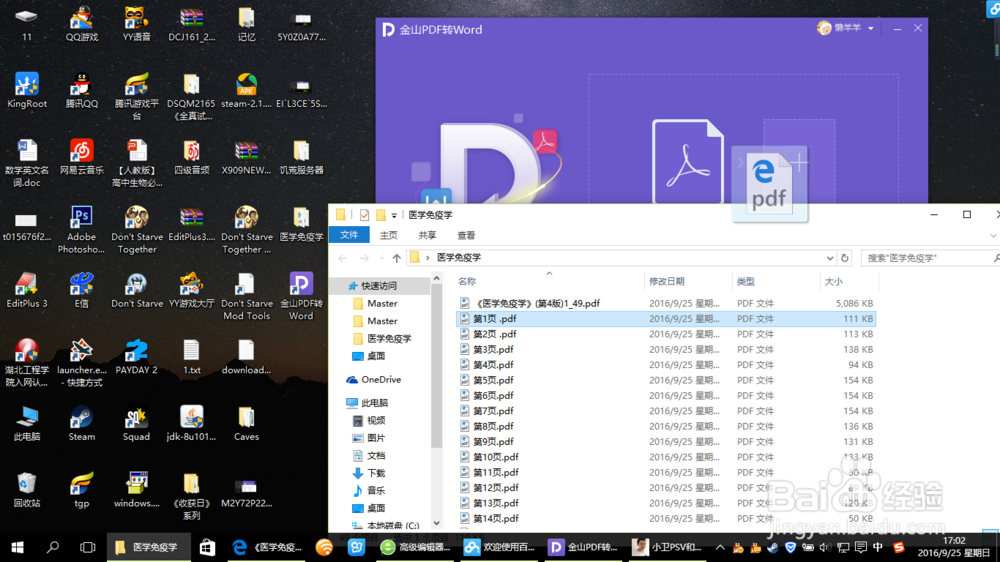The width and height of the screenshot is (1000, 562).
Task: Select the 此电脑 desktop icon
Action: tap(26, 424)
